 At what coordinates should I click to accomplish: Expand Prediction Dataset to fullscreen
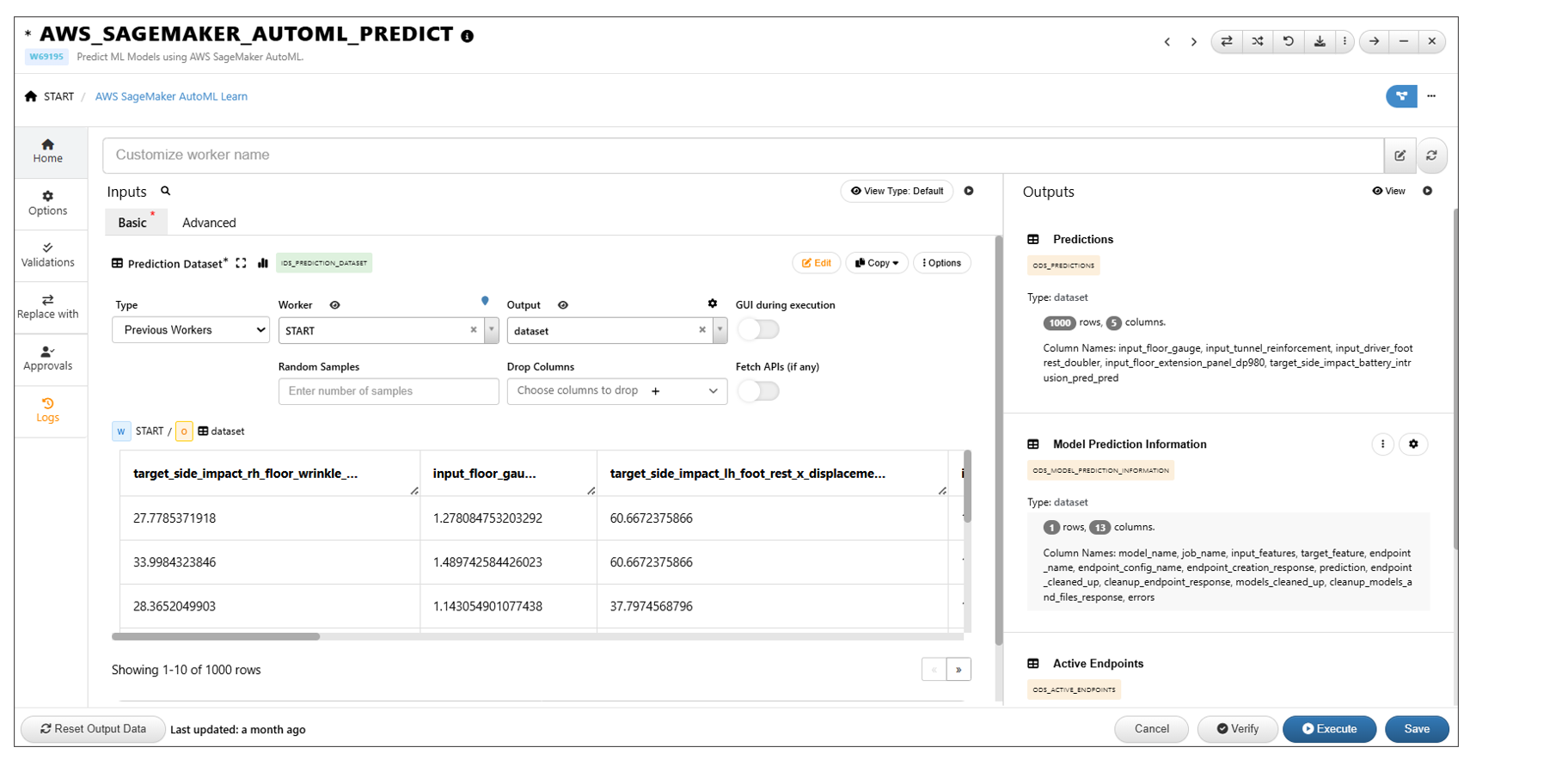point(241,263)
